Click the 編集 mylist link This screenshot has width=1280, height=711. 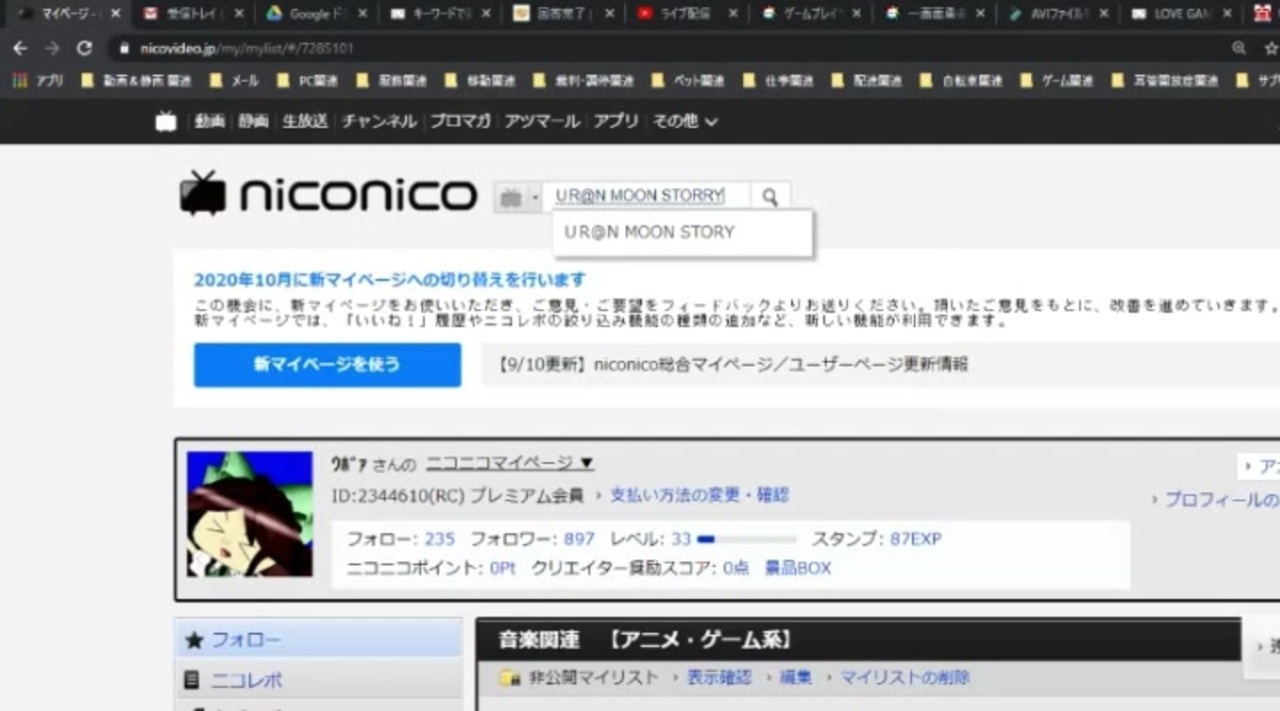(x=796, y=677)
